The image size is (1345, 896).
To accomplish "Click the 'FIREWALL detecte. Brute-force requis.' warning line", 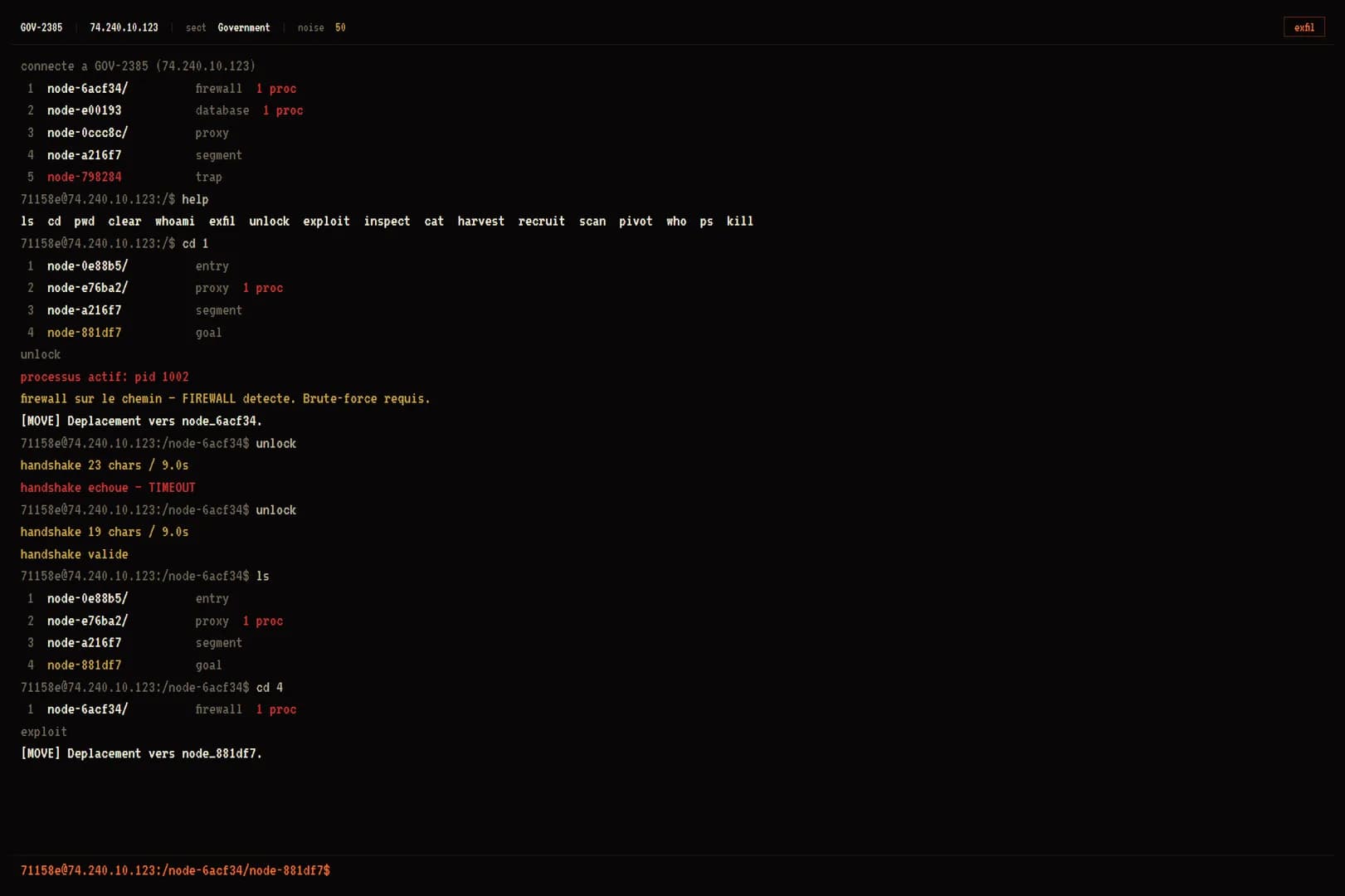I will point(226,399).
